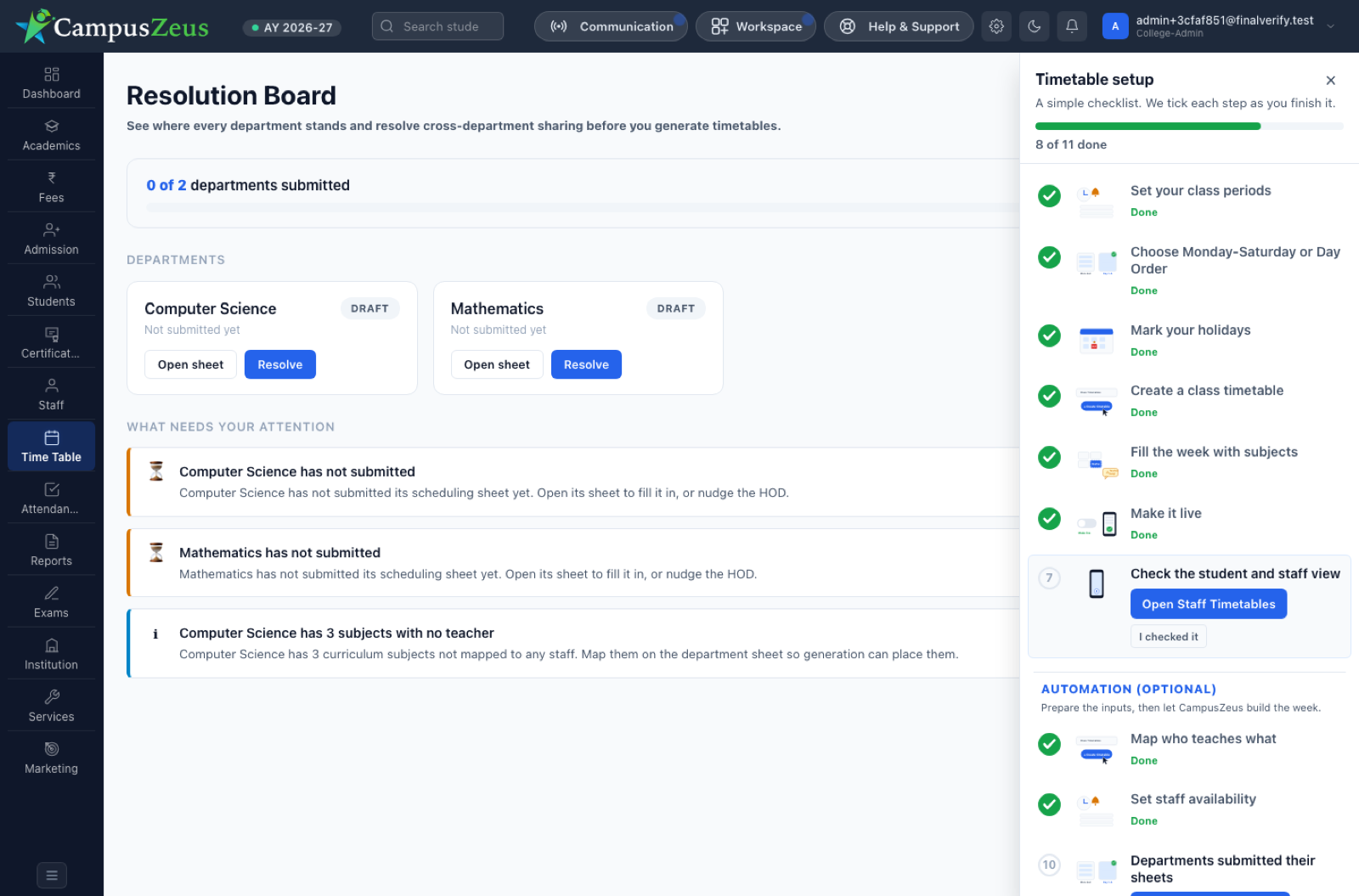This screenshot has width=1359, height=896.
Task: Click the 'Mark your holidays' step title
Action: pyautogui.click(x=1191, y=330)
